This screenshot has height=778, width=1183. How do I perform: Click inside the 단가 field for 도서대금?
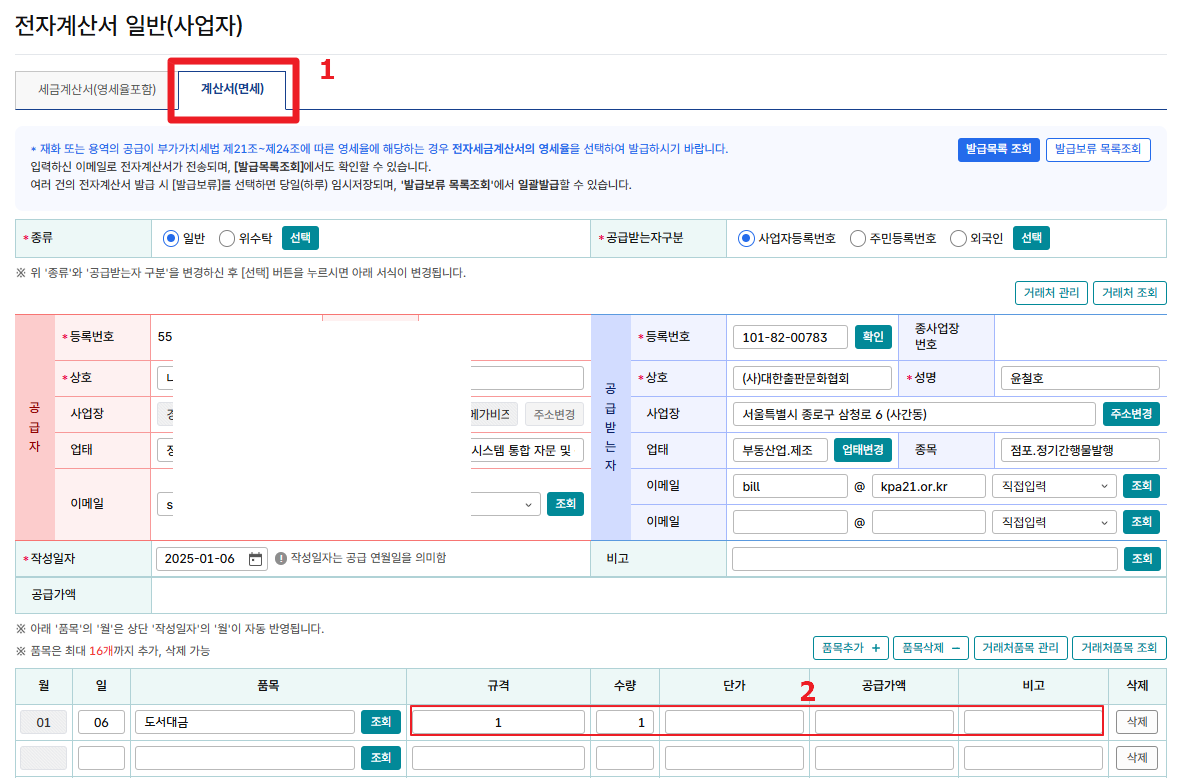coord(735,721)
